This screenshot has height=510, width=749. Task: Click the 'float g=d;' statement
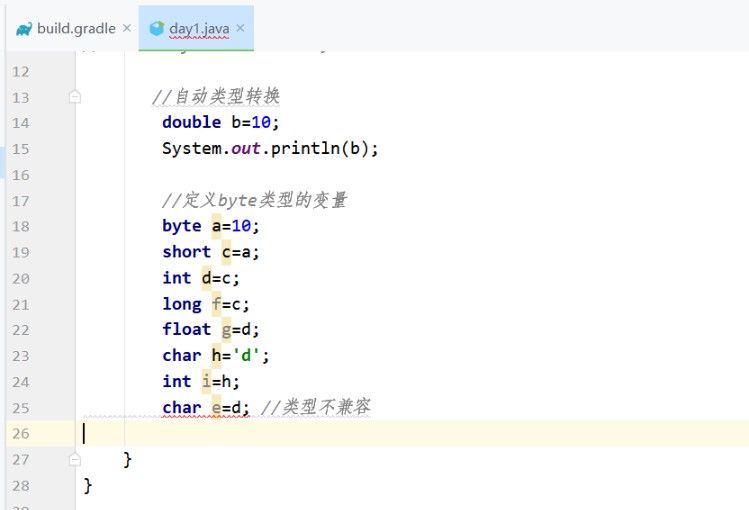pos(211,329)
